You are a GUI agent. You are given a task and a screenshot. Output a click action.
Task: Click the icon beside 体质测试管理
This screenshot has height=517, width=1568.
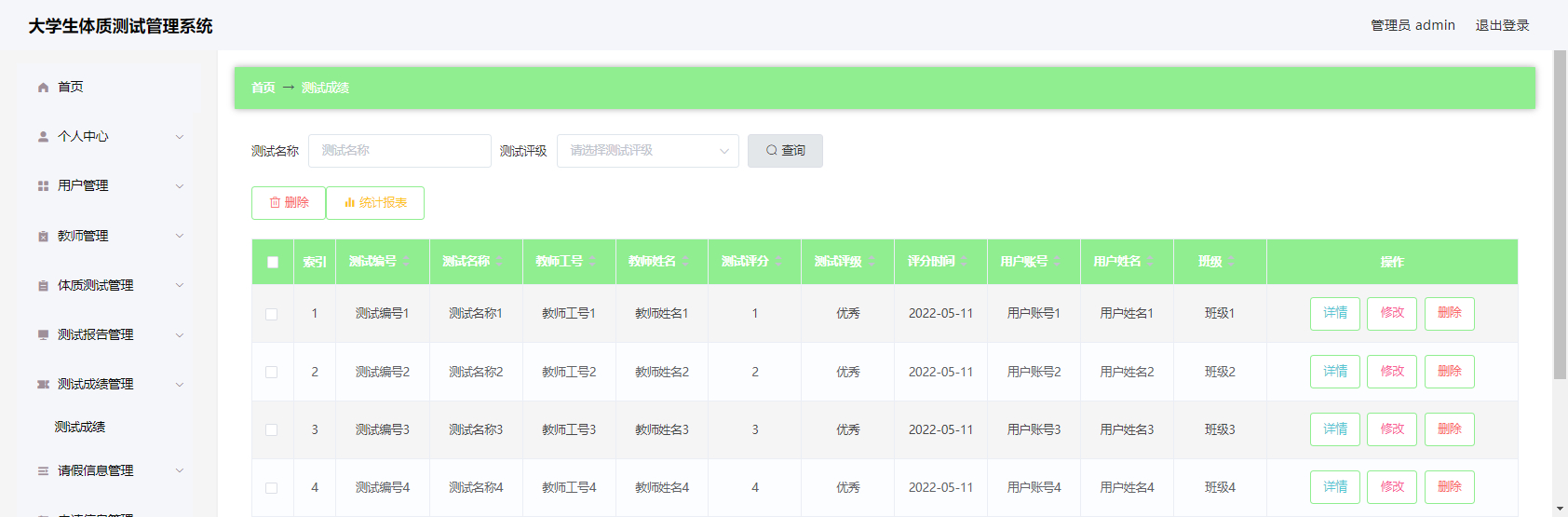click(x=43, y=285)
